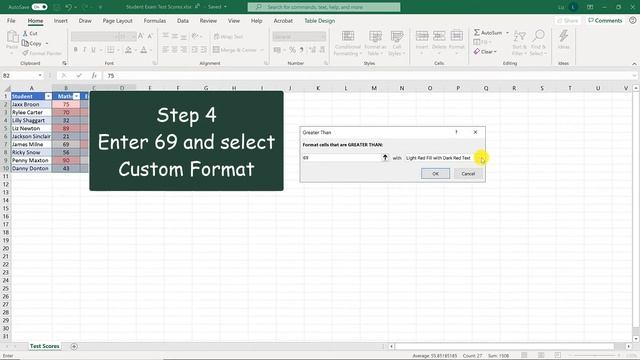Open the Number Format dropdown
This screenshot has width=640, height=360.
point(323,36)
